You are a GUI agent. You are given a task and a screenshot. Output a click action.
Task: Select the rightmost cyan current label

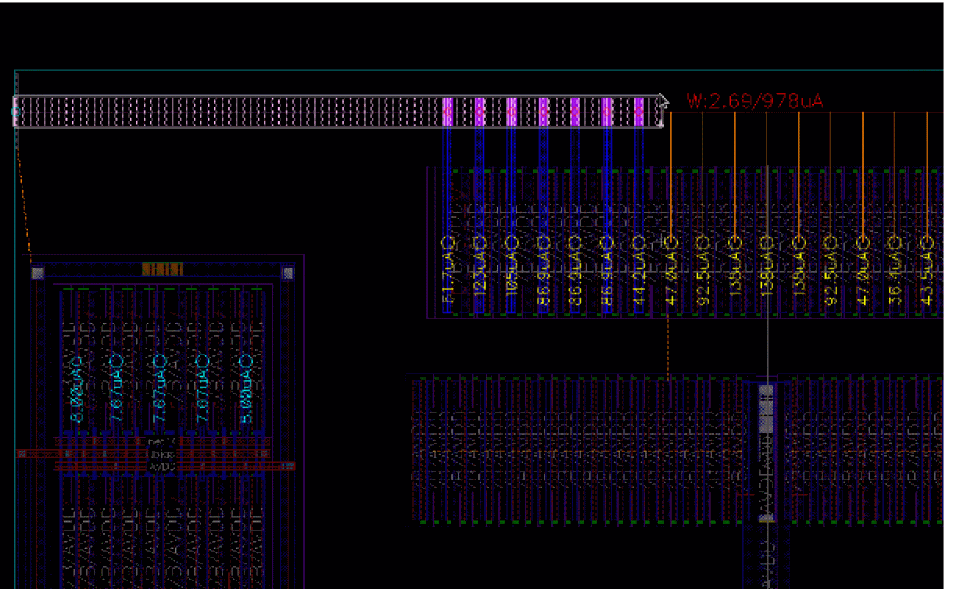[x=245, y=389]
